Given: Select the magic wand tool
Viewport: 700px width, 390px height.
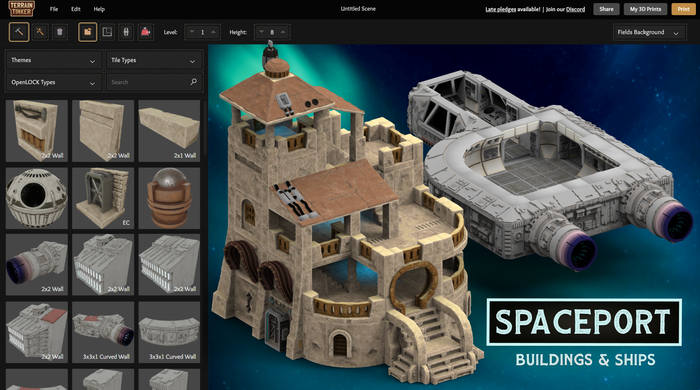Looking at the screenshot, I should (40, 32).
